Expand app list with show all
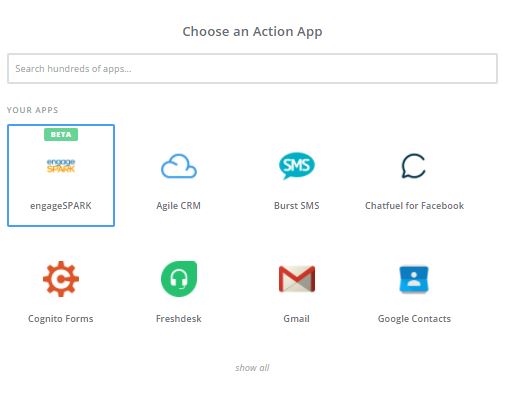Viewport: 508px width, 398px height. tap(252, 368)
